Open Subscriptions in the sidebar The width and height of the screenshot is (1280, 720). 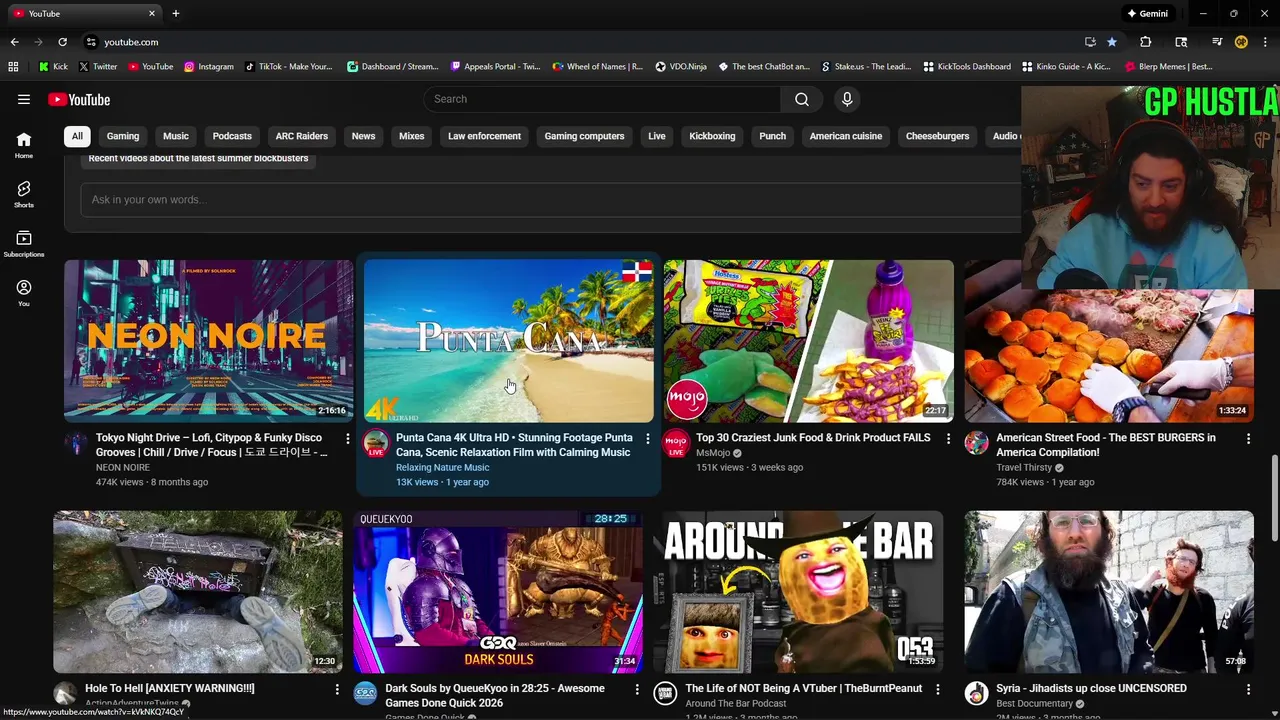24,244
